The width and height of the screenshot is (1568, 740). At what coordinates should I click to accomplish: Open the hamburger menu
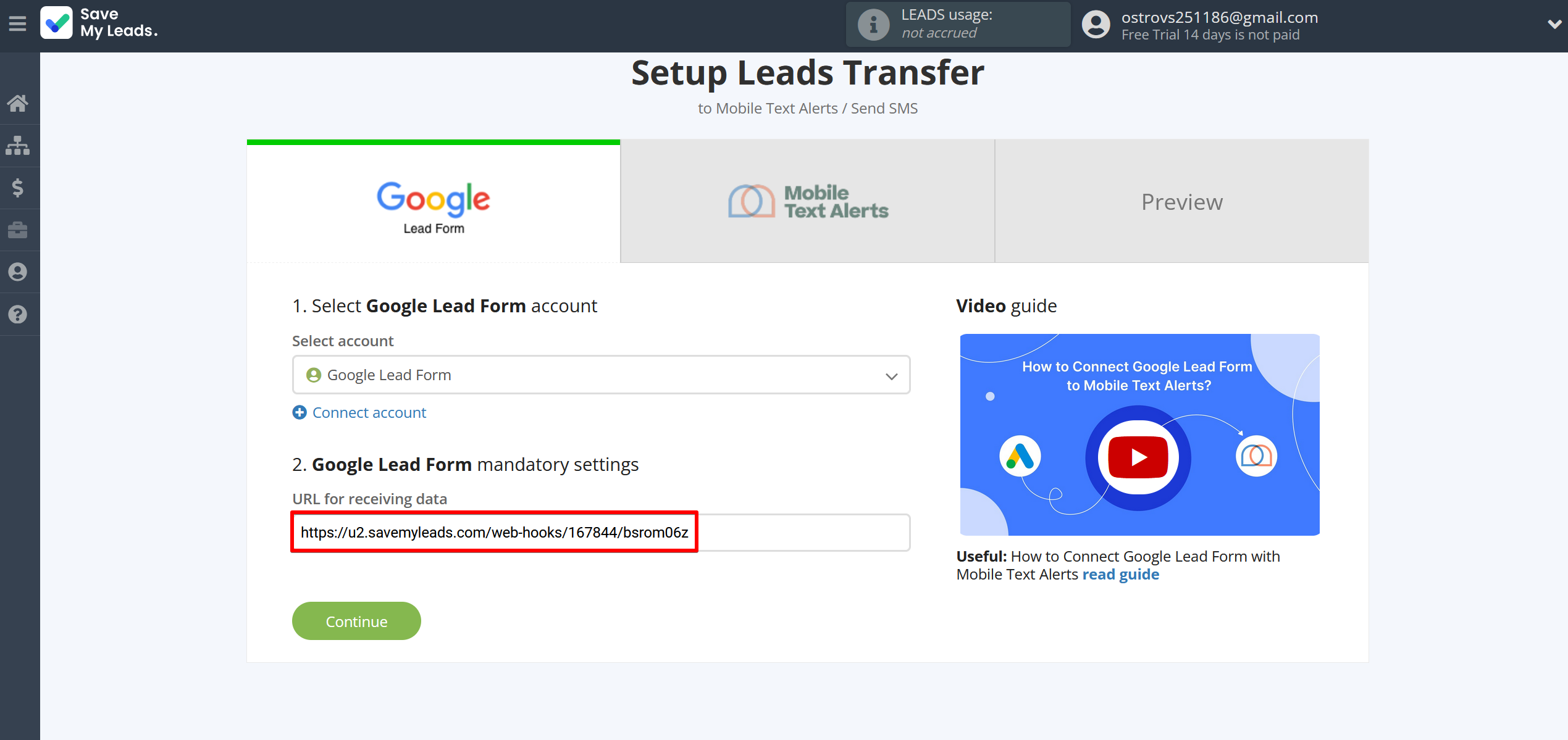17,24
